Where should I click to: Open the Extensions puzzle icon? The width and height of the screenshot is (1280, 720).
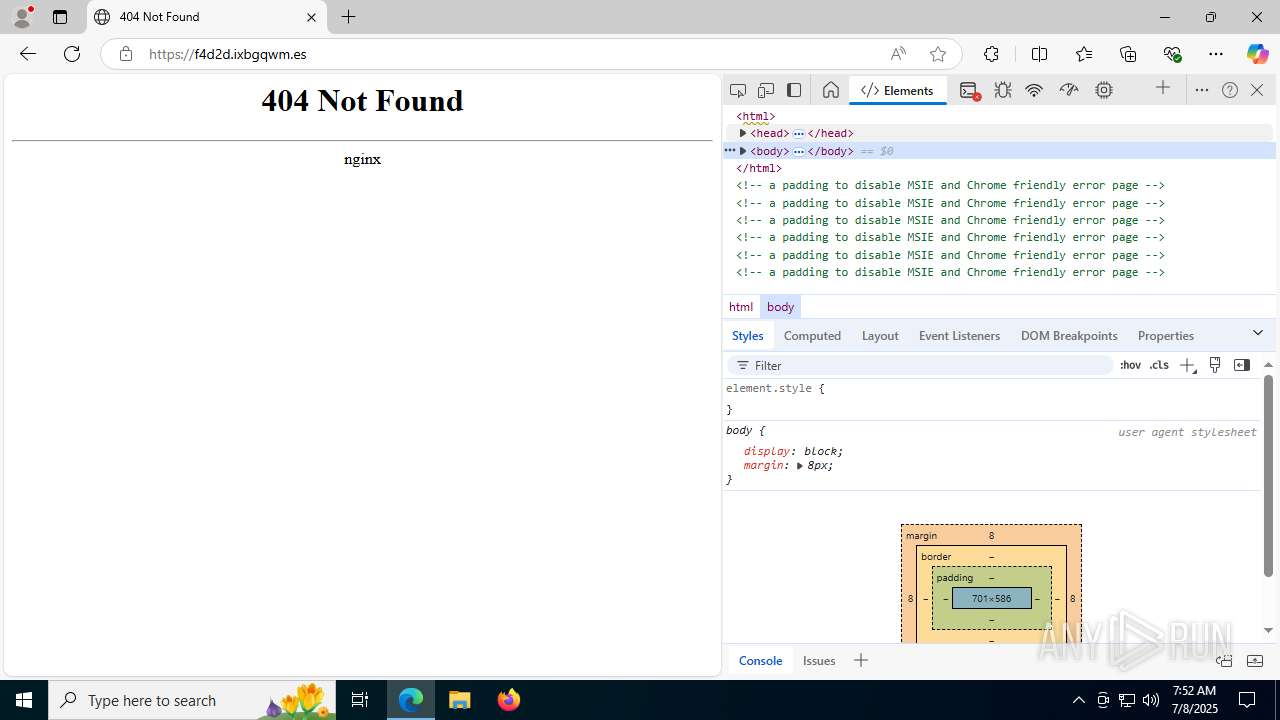click(991, 54)
